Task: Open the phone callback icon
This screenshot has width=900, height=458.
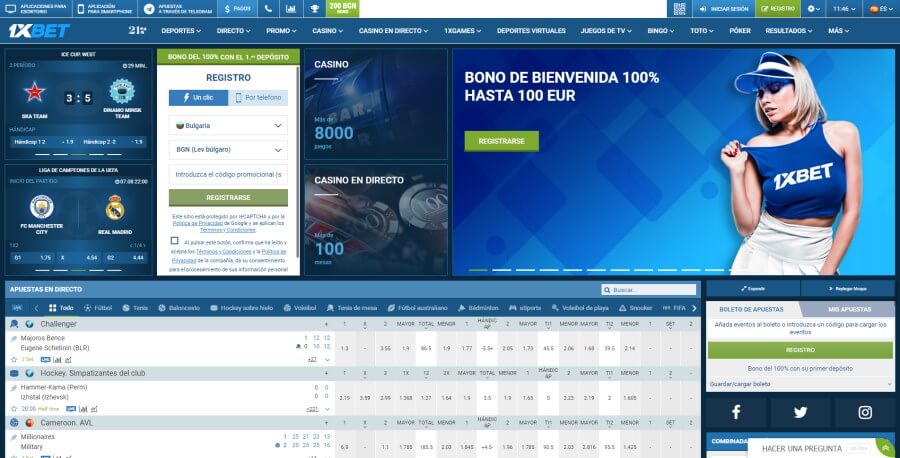Action: click(x=269, y=9)
